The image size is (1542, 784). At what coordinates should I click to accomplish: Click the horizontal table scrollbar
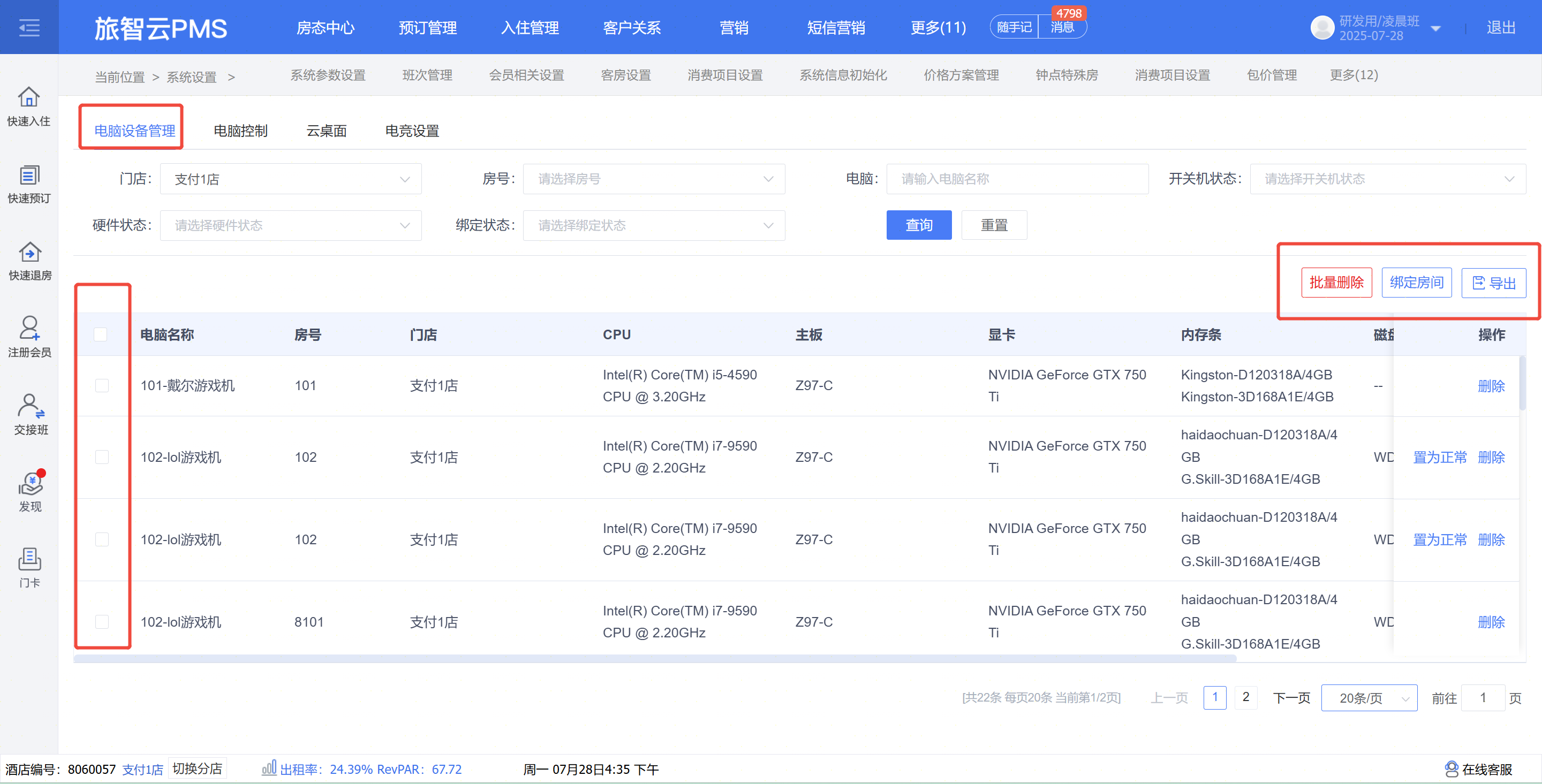(x=655, y=658)
